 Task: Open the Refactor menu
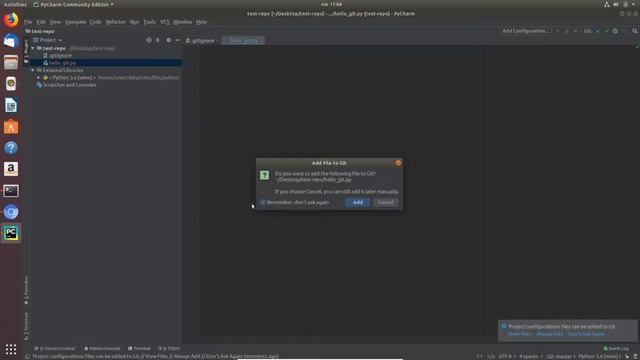click(116, 22)
